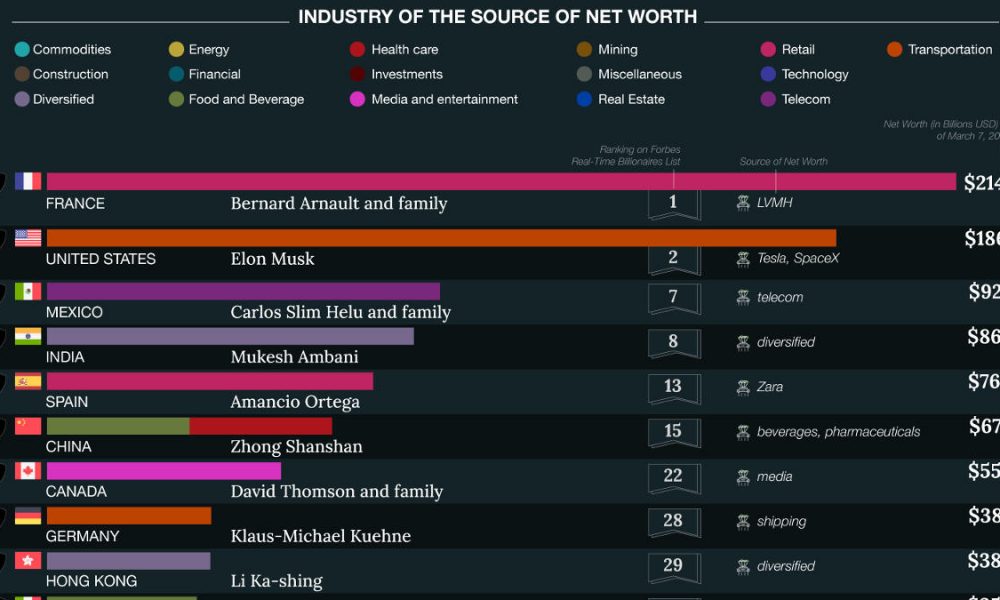Click the factory icon next to LVMH

[742, 202]
